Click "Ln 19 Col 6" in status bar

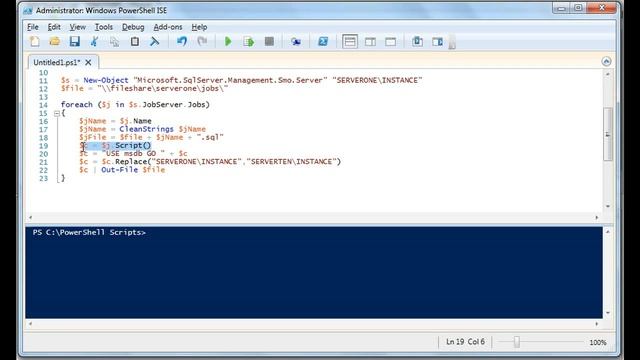point(465,342)
